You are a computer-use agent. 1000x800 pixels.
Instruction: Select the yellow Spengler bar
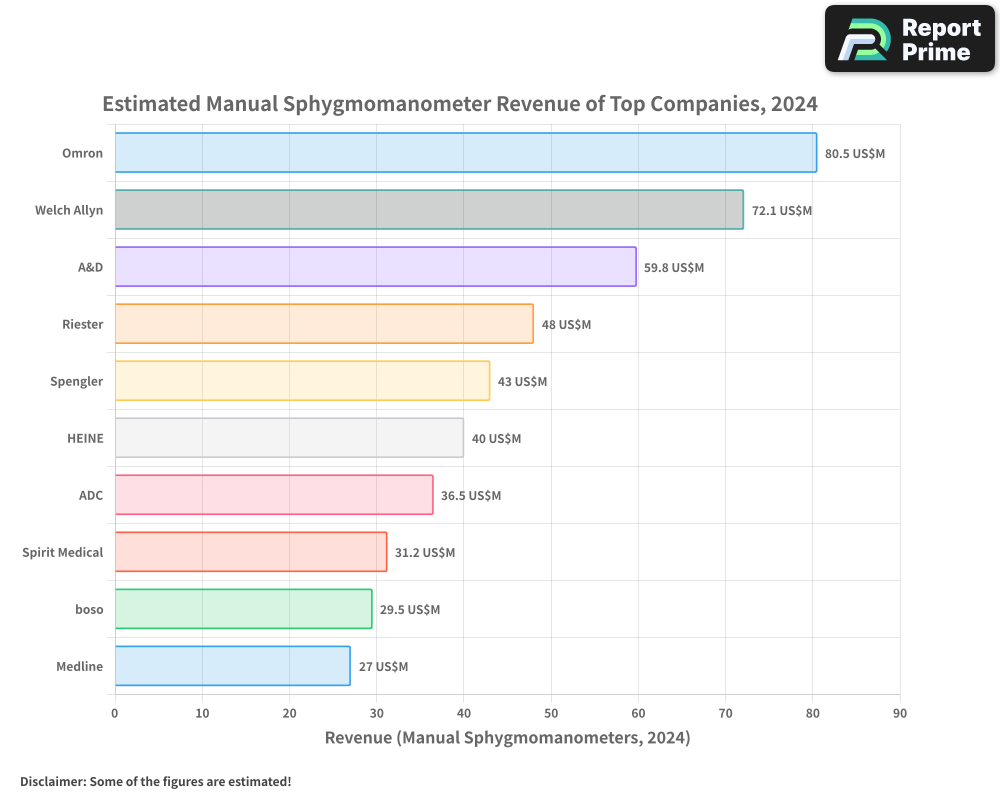click(302, 381)
